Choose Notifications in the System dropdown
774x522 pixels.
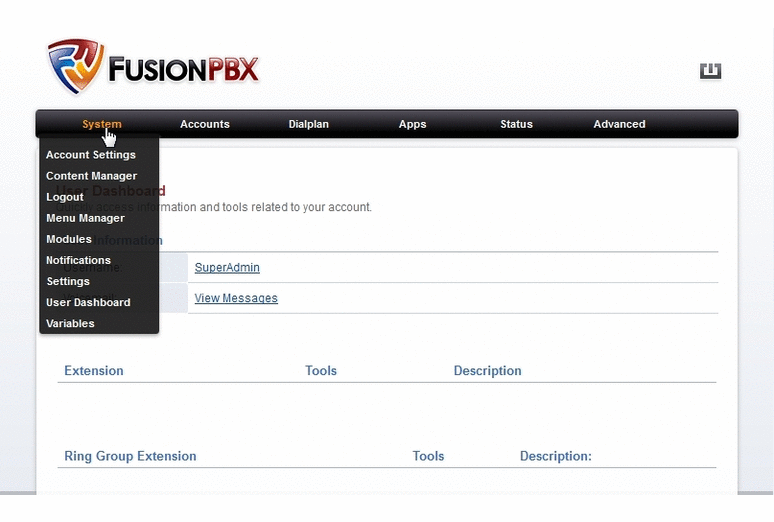click(78, 260)
